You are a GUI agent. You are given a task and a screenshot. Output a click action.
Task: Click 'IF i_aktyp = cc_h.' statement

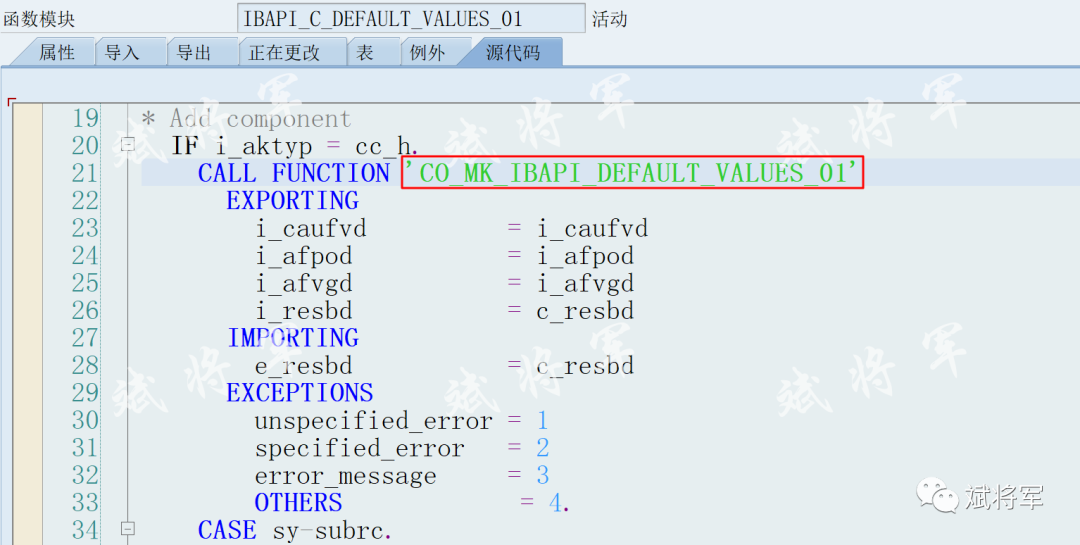pyautogui.click(x=295, y=146)
